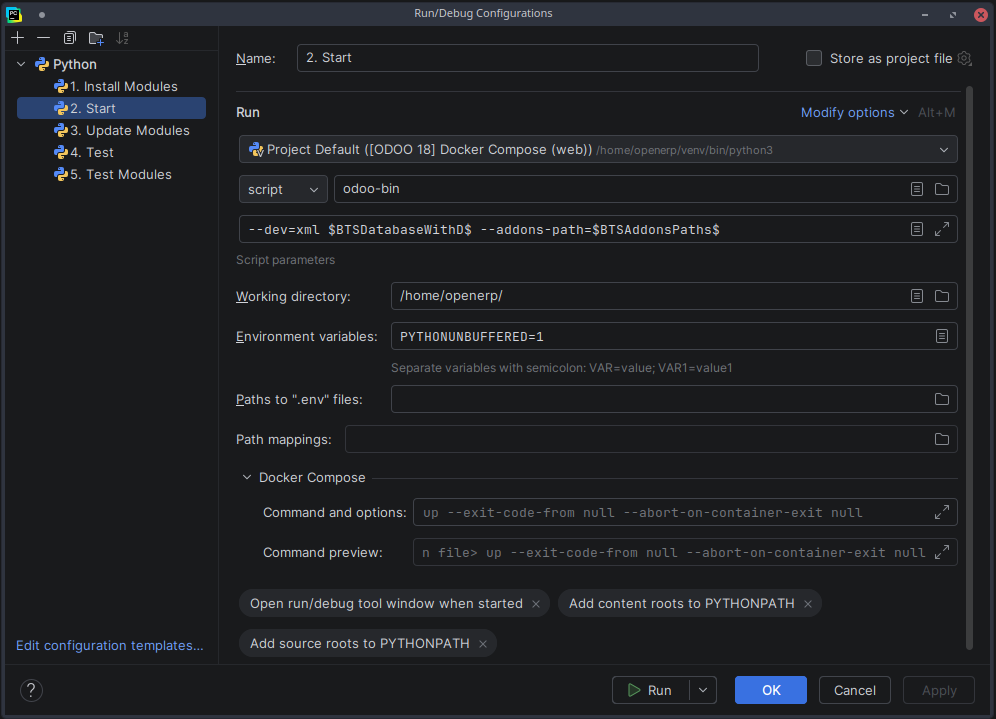
Task: Enable Store as project file checkbox
Action: [x=814, y=58]
